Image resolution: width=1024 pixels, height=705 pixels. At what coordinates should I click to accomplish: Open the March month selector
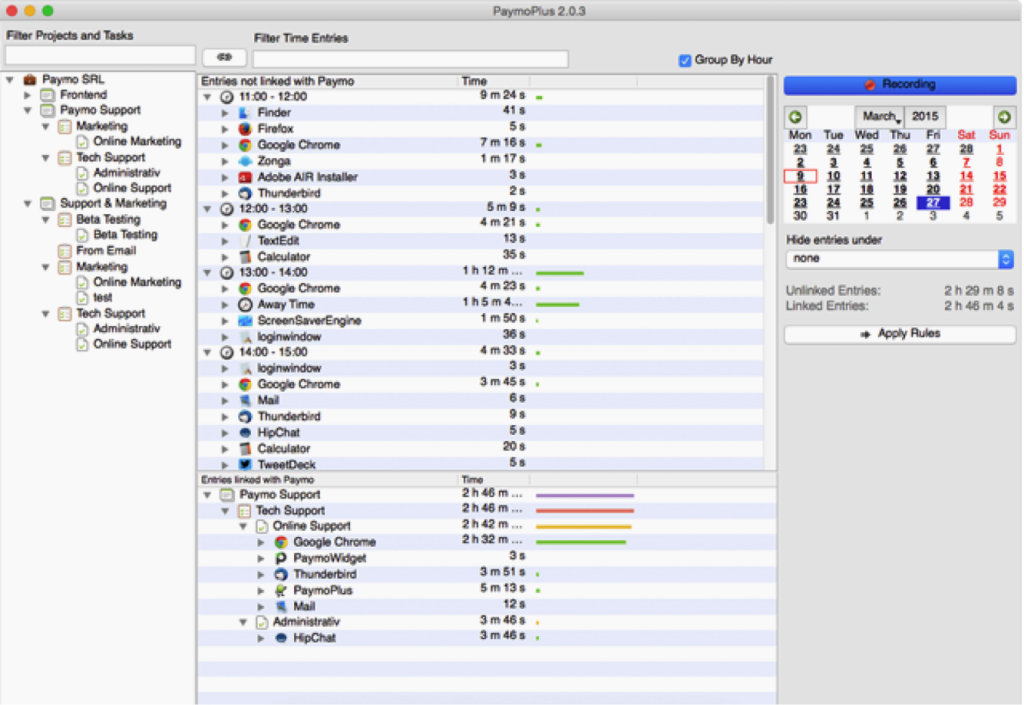click(x=880, y=117)
